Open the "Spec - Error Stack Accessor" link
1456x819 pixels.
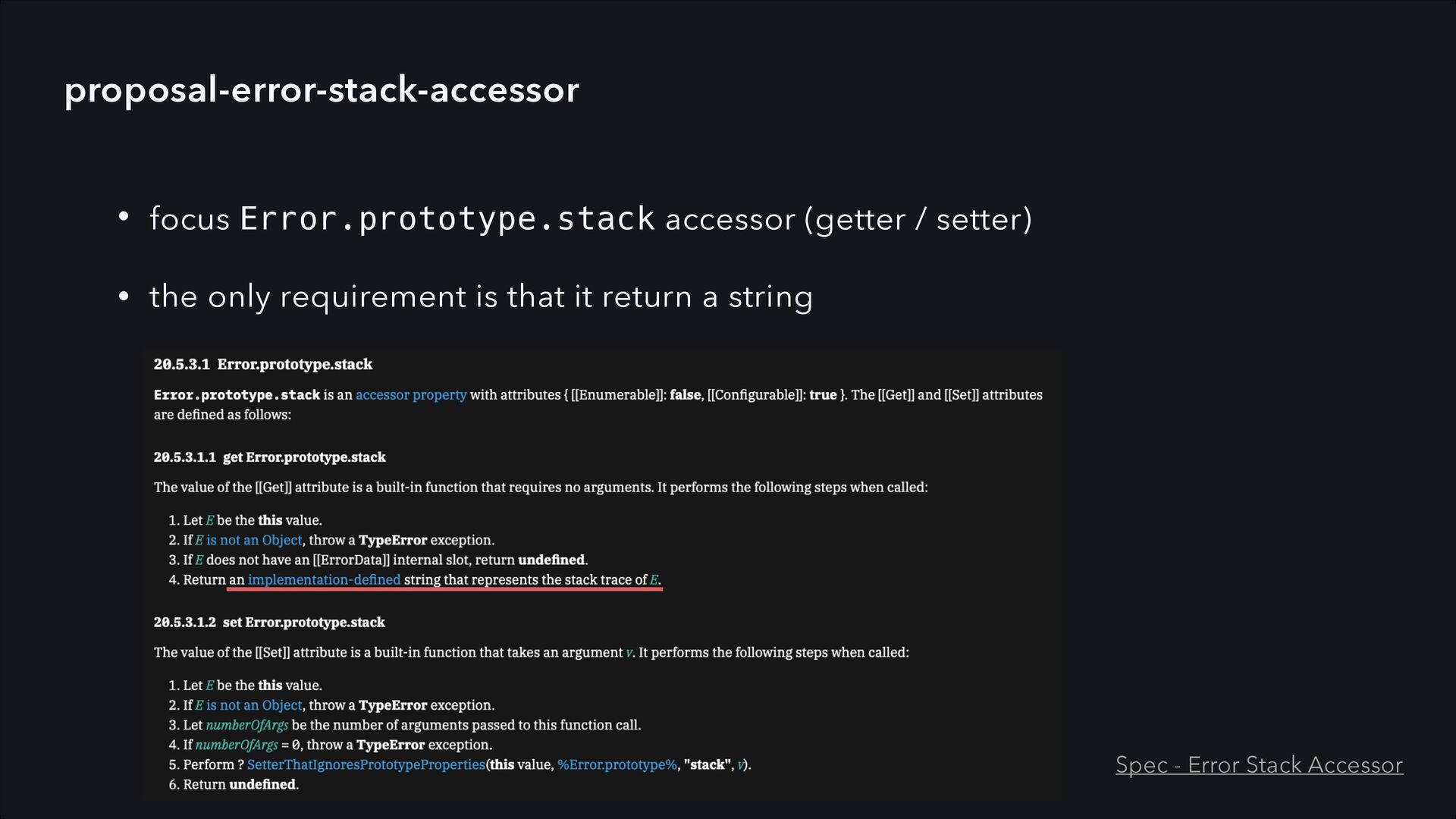tap(1259, 764)
